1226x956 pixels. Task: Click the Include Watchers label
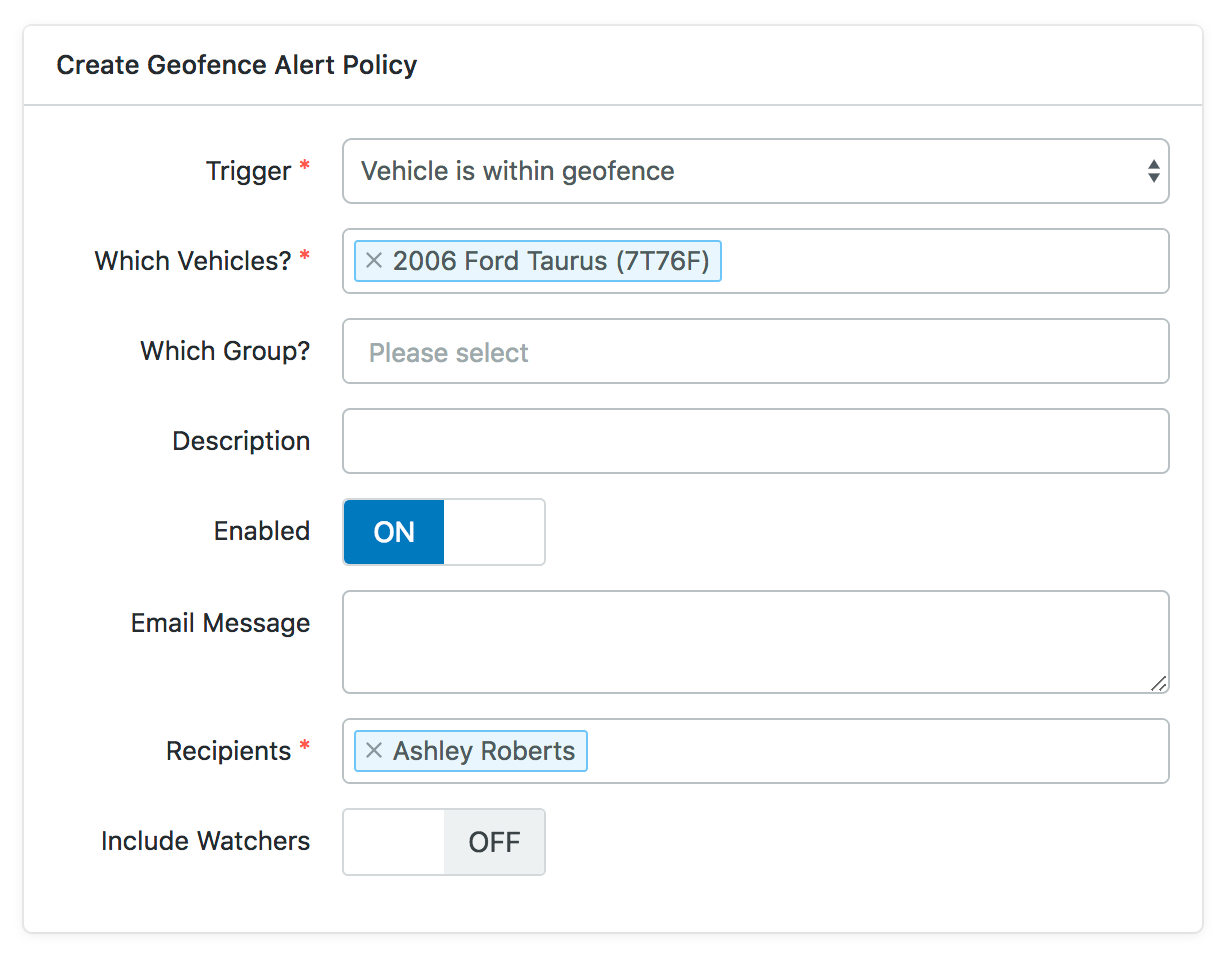(205, 841)
